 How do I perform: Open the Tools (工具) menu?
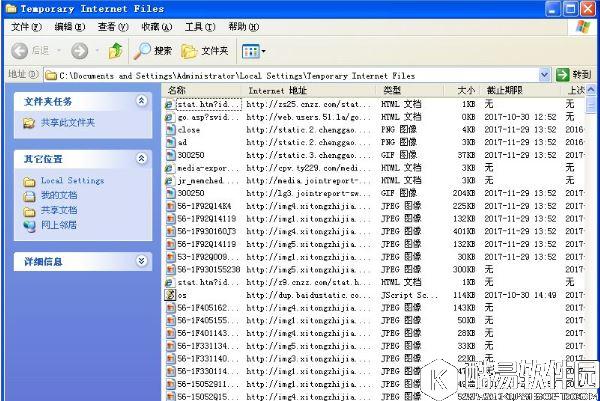(200, 27)
